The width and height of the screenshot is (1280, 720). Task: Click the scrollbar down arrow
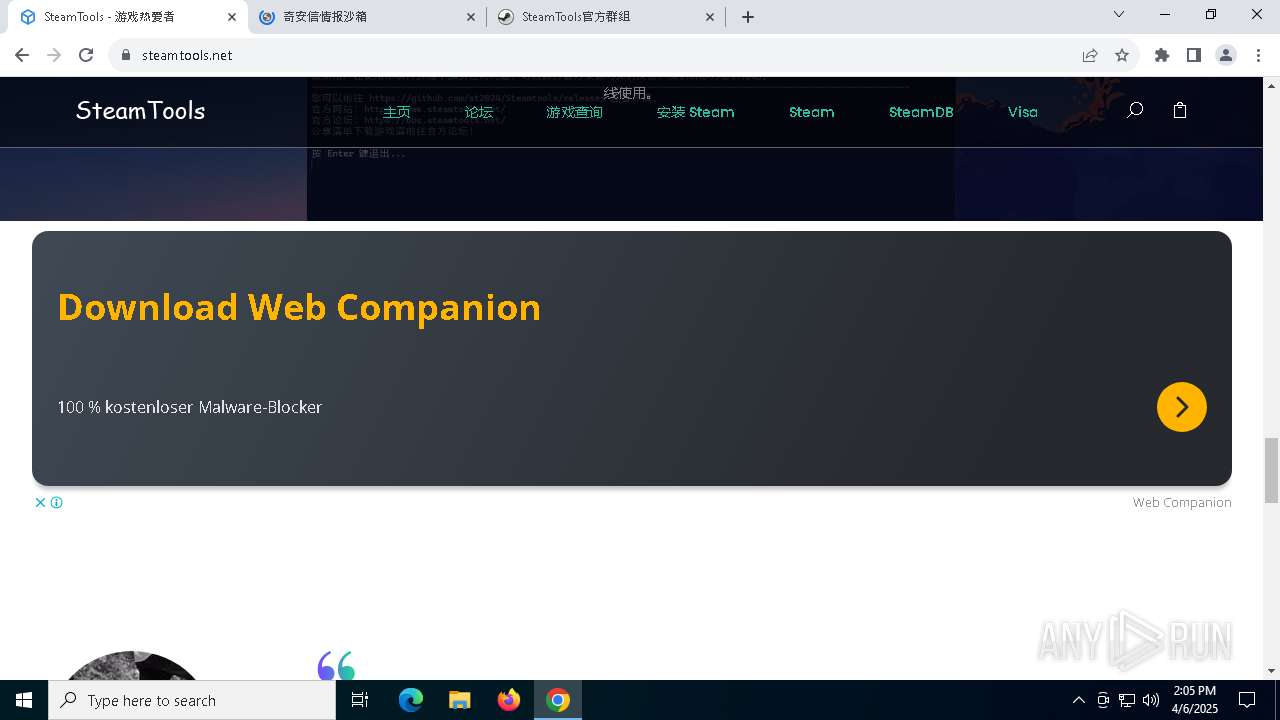1271,671
